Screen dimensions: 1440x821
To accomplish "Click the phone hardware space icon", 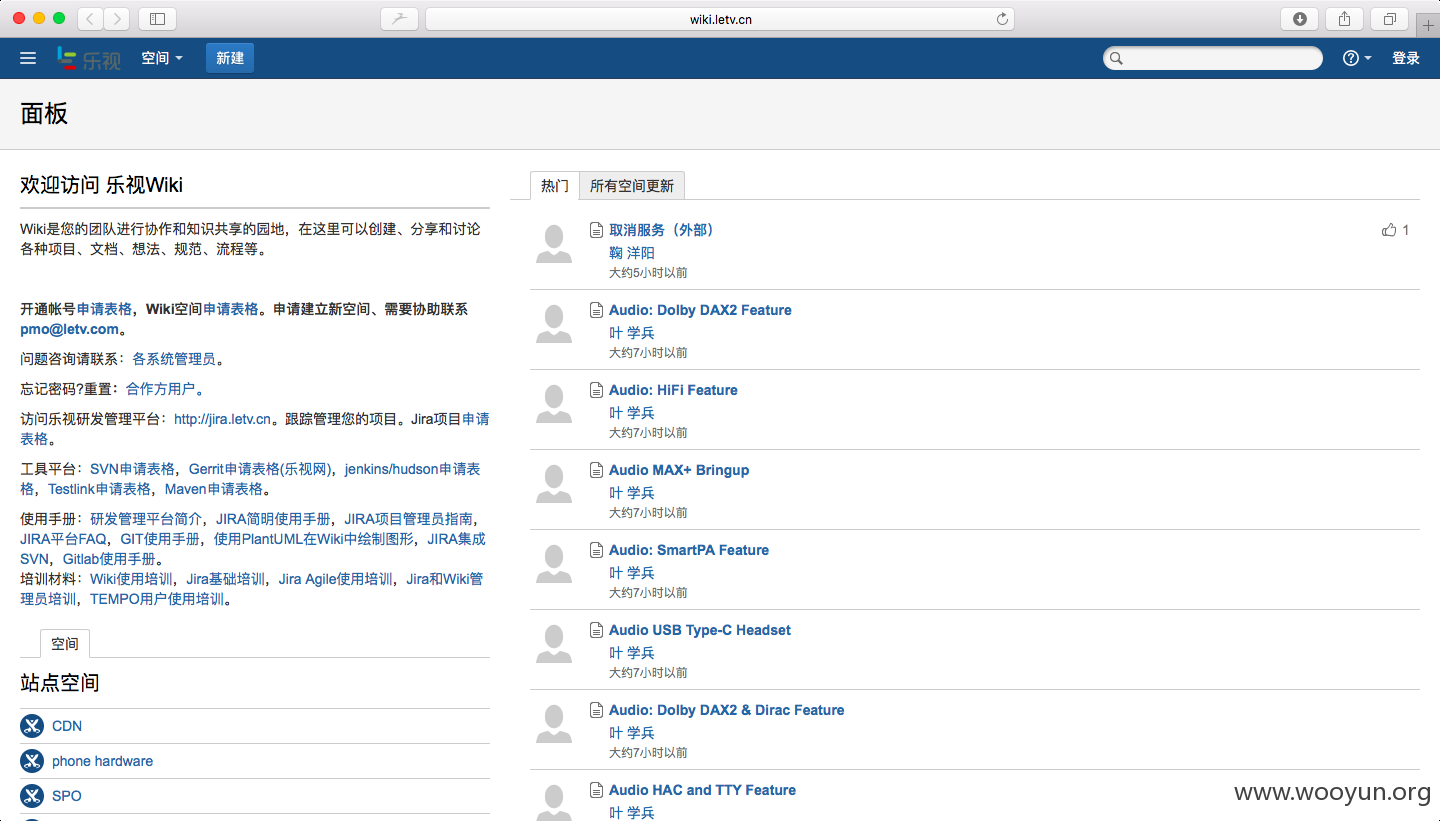I will (32, 761).
